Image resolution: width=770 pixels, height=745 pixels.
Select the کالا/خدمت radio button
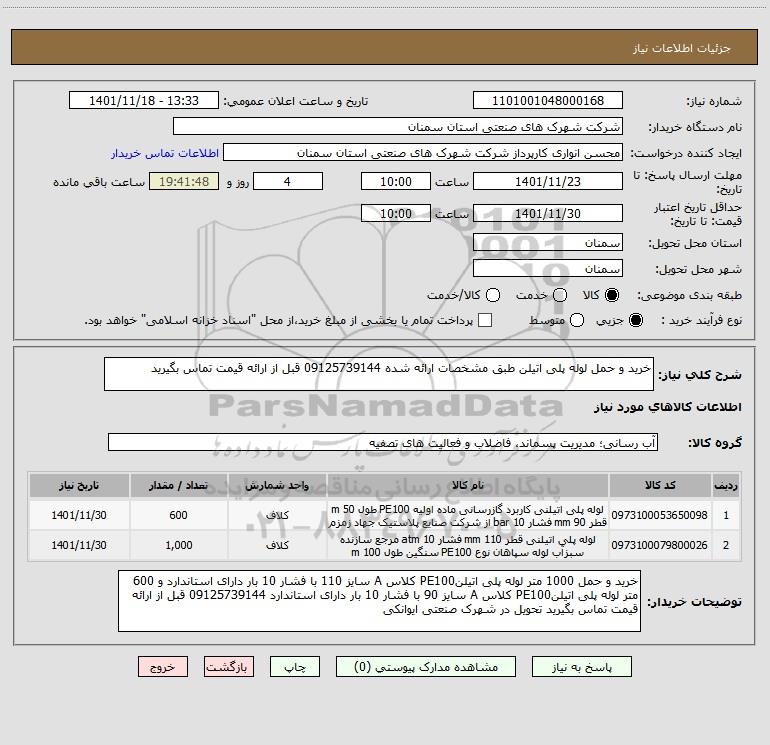tap(493, 295)
